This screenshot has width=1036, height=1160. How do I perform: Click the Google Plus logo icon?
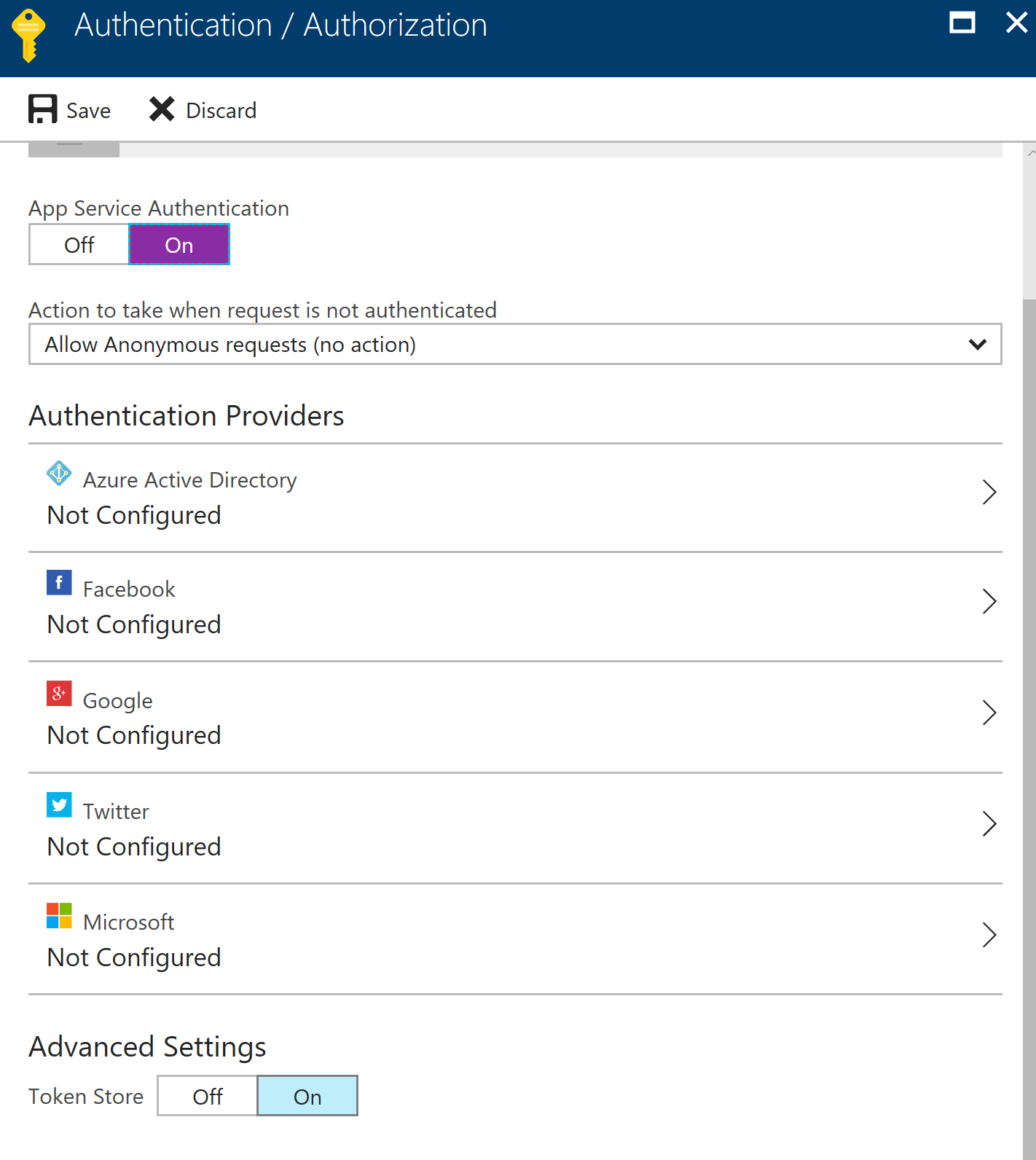coord(59,694)
